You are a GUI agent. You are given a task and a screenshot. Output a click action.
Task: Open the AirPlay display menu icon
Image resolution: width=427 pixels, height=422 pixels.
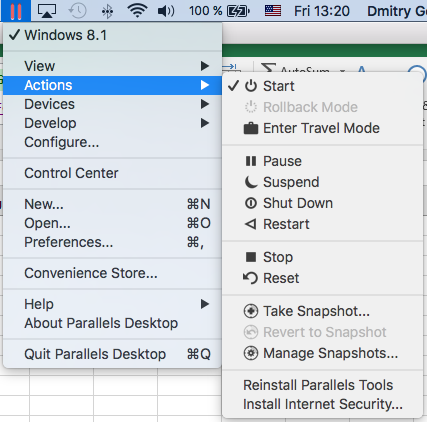(x=47, y=11)
